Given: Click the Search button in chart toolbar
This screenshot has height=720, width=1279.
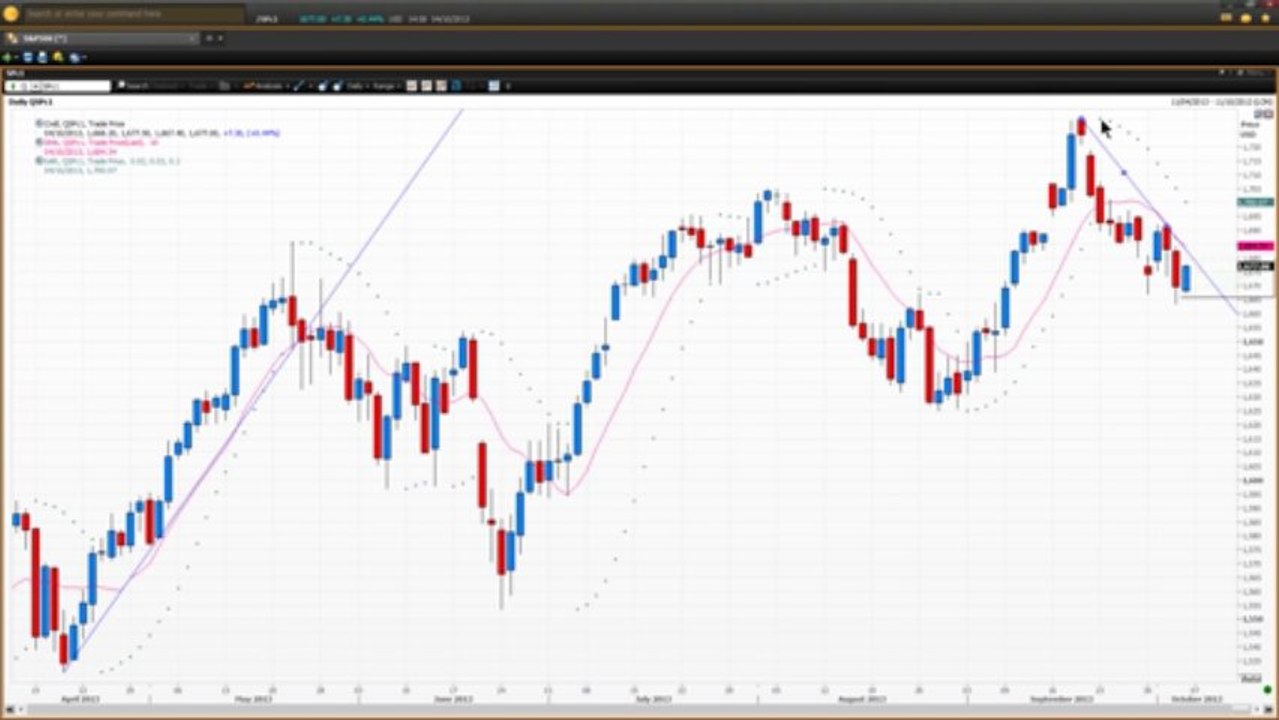Looking at the screenshot, I should pos(132,86).
